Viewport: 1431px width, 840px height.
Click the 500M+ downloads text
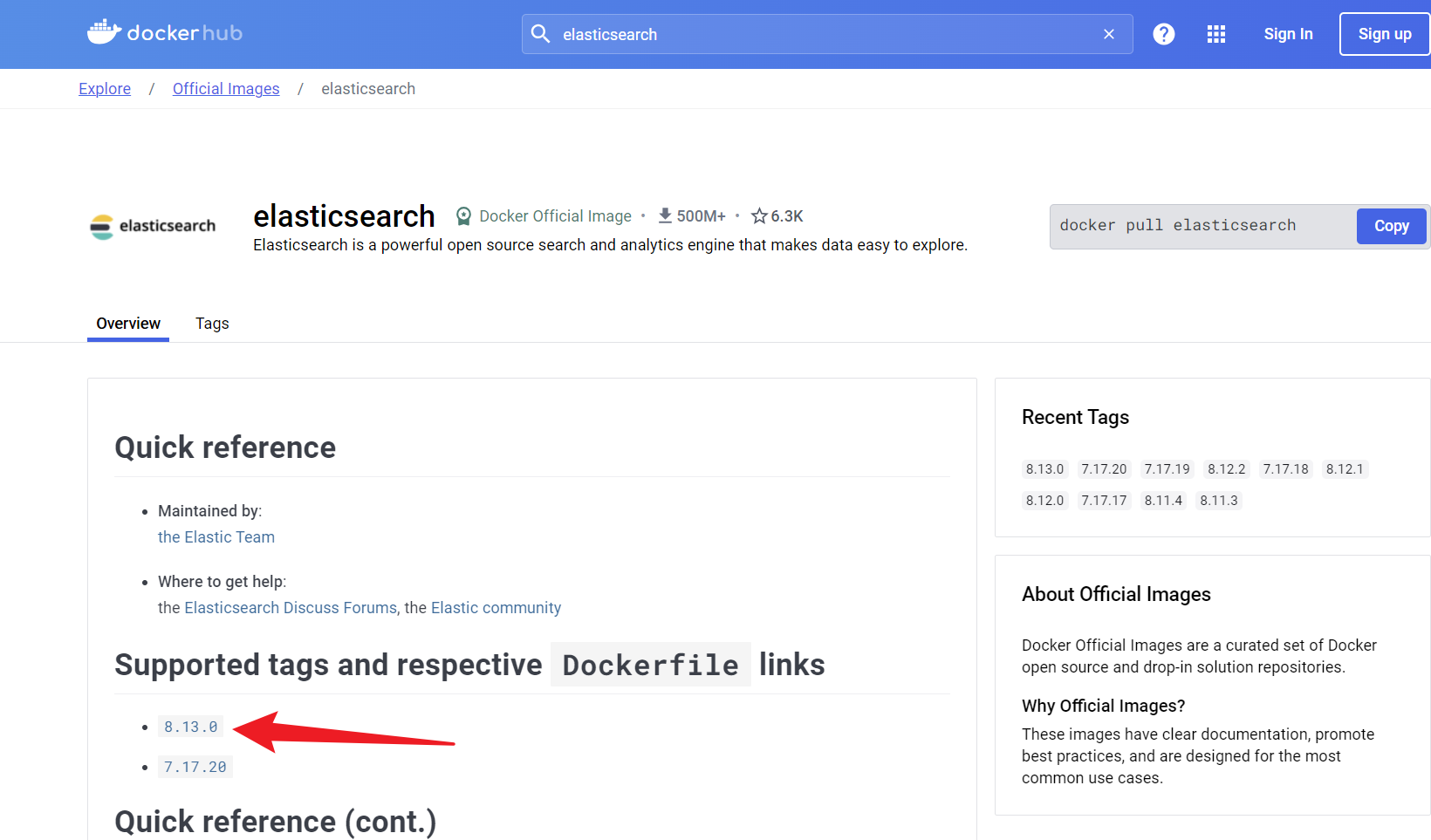(702, 215)
